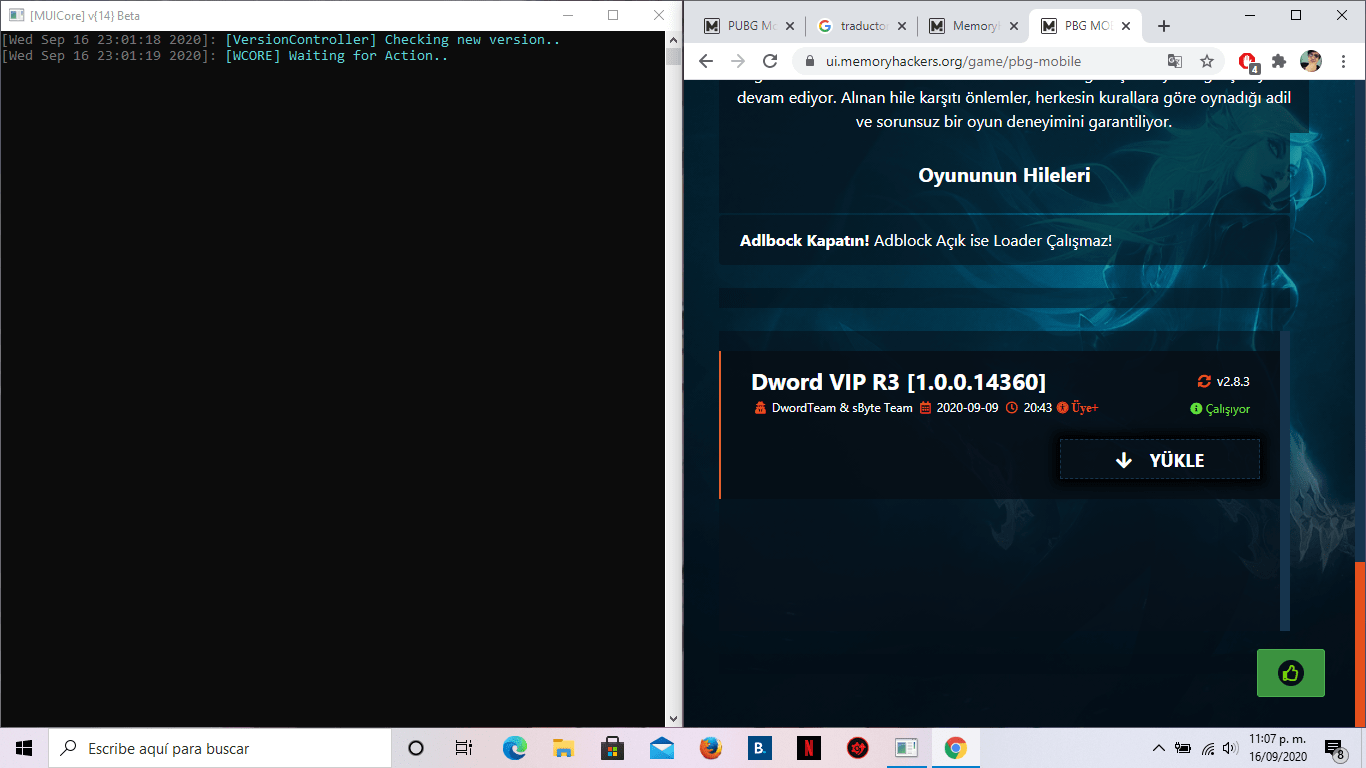
Task: Switch to Chrome from the taskbar
Action: 955,748
